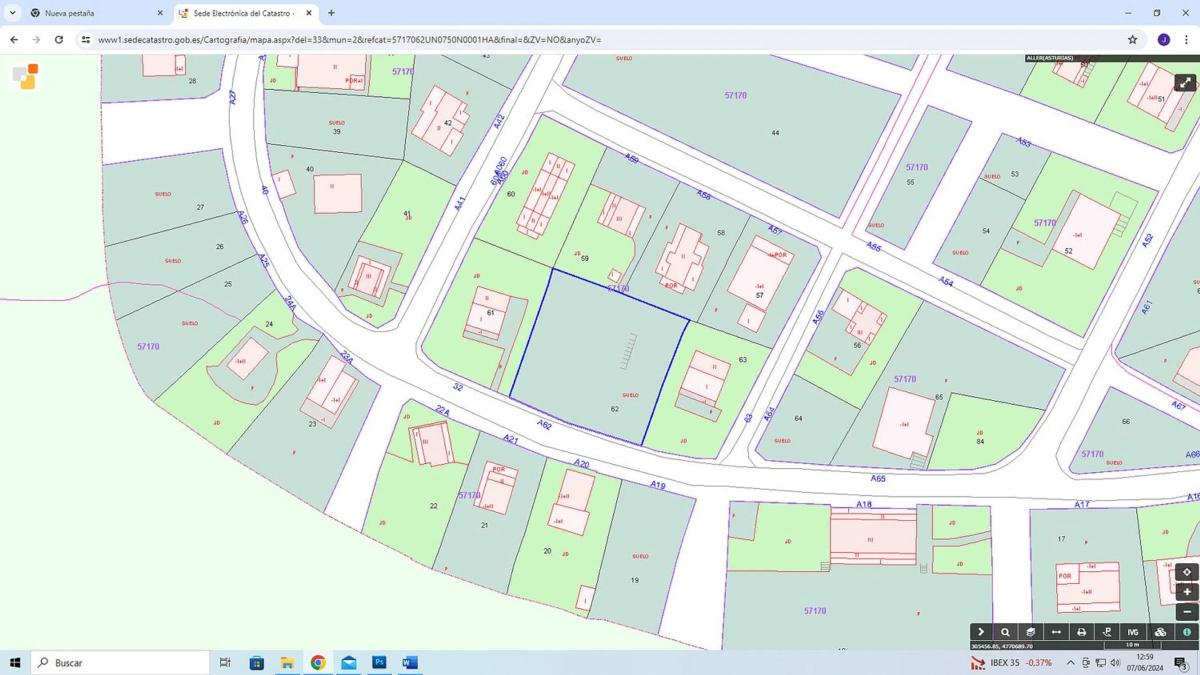1200x675 pixels.
Task: Switch to the Nueva pestaña tab
Action: 90,13
